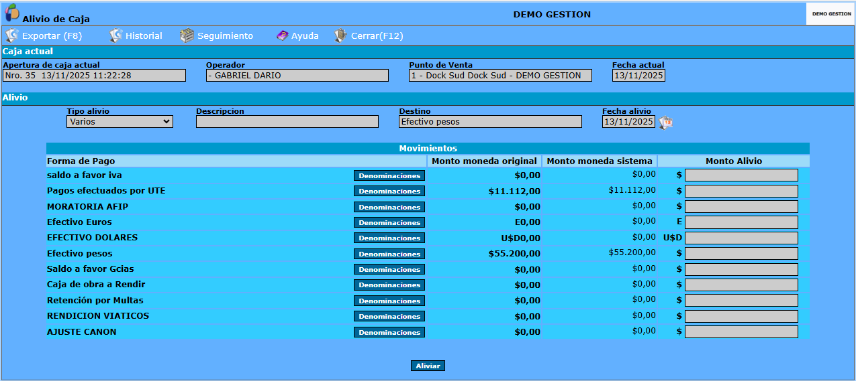The width and height of the screenshot is (856, 381).
Task: Open the Ayuda menu item
Action: click(305, 36)
